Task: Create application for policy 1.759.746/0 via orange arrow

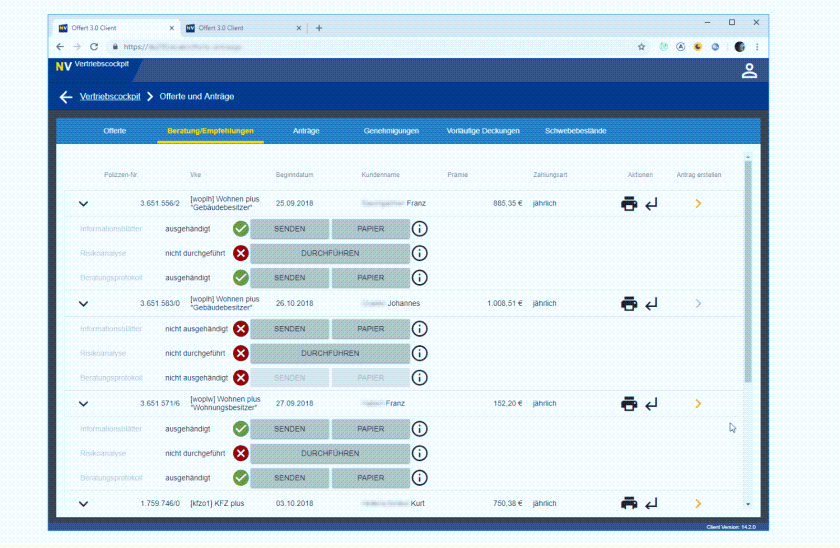Action: [698, 504]
